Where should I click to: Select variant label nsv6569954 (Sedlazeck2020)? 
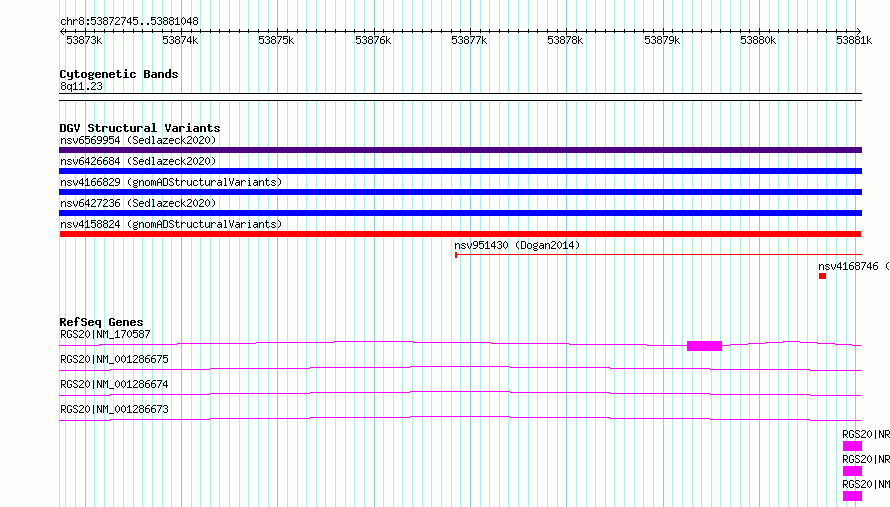[138, 140]
